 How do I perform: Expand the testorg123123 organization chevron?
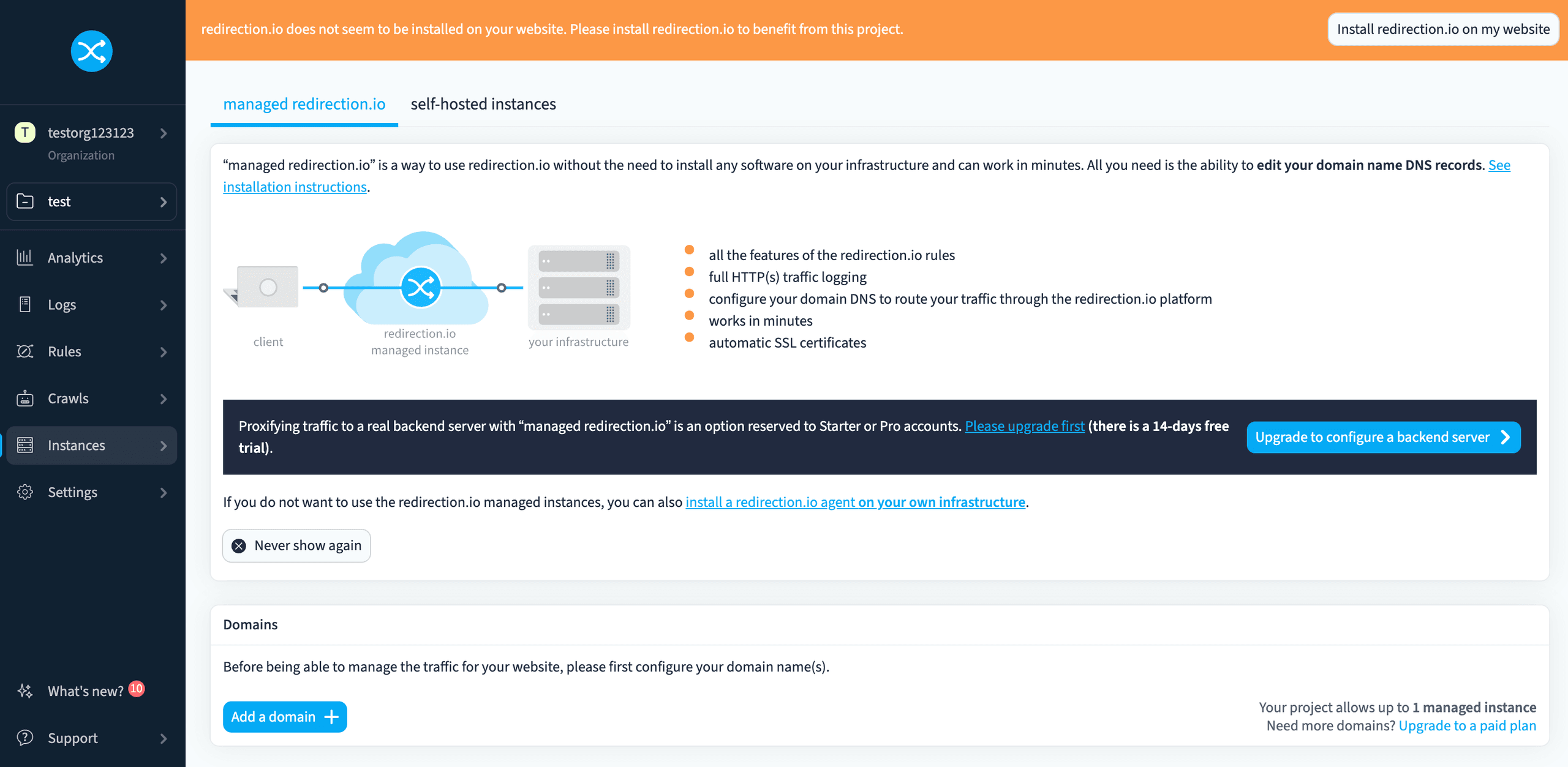[x=164, y=133]
